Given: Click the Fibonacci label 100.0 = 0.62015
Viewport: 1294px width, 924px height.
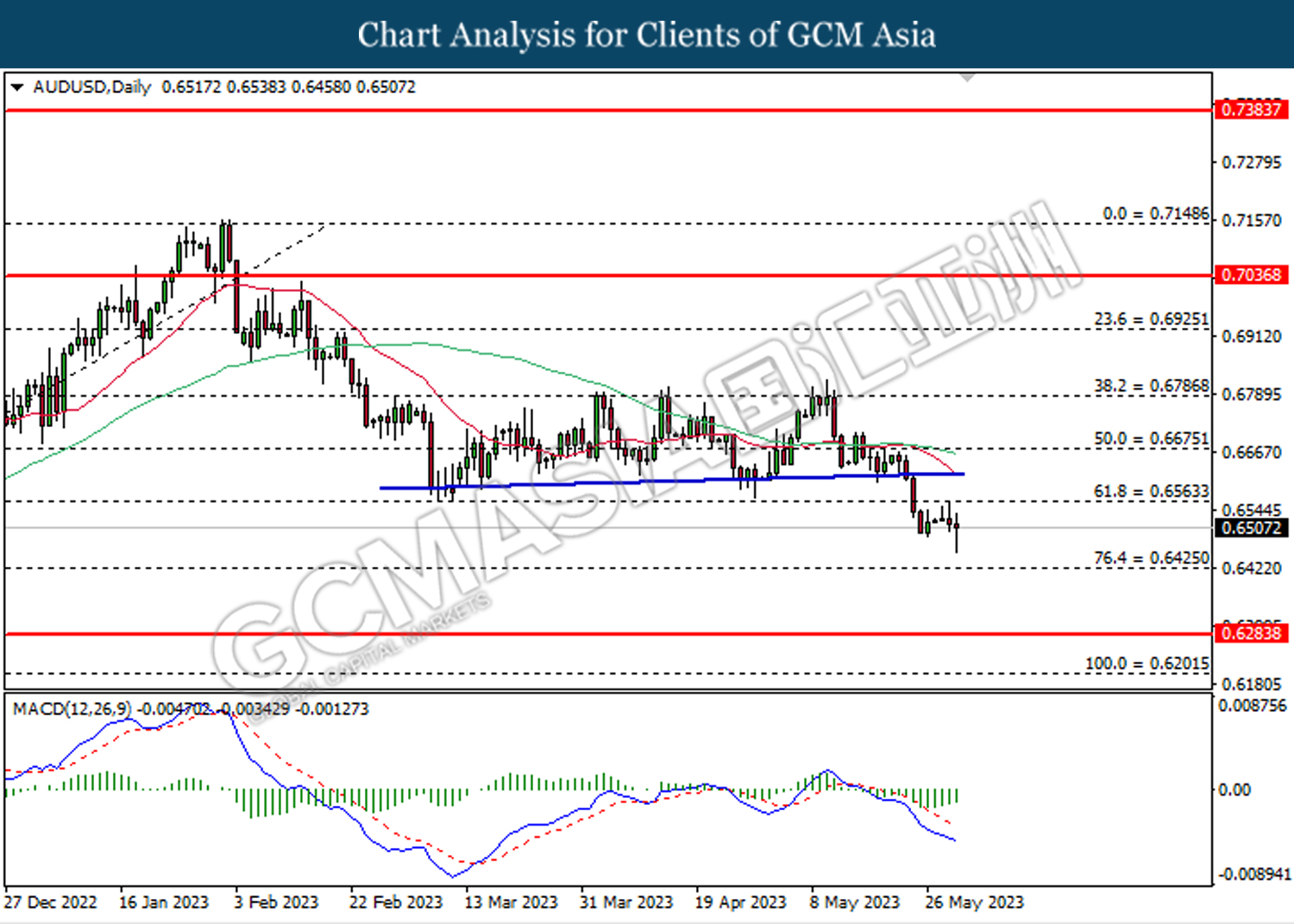Looking at the screenshot, I should pos(1147,663).
